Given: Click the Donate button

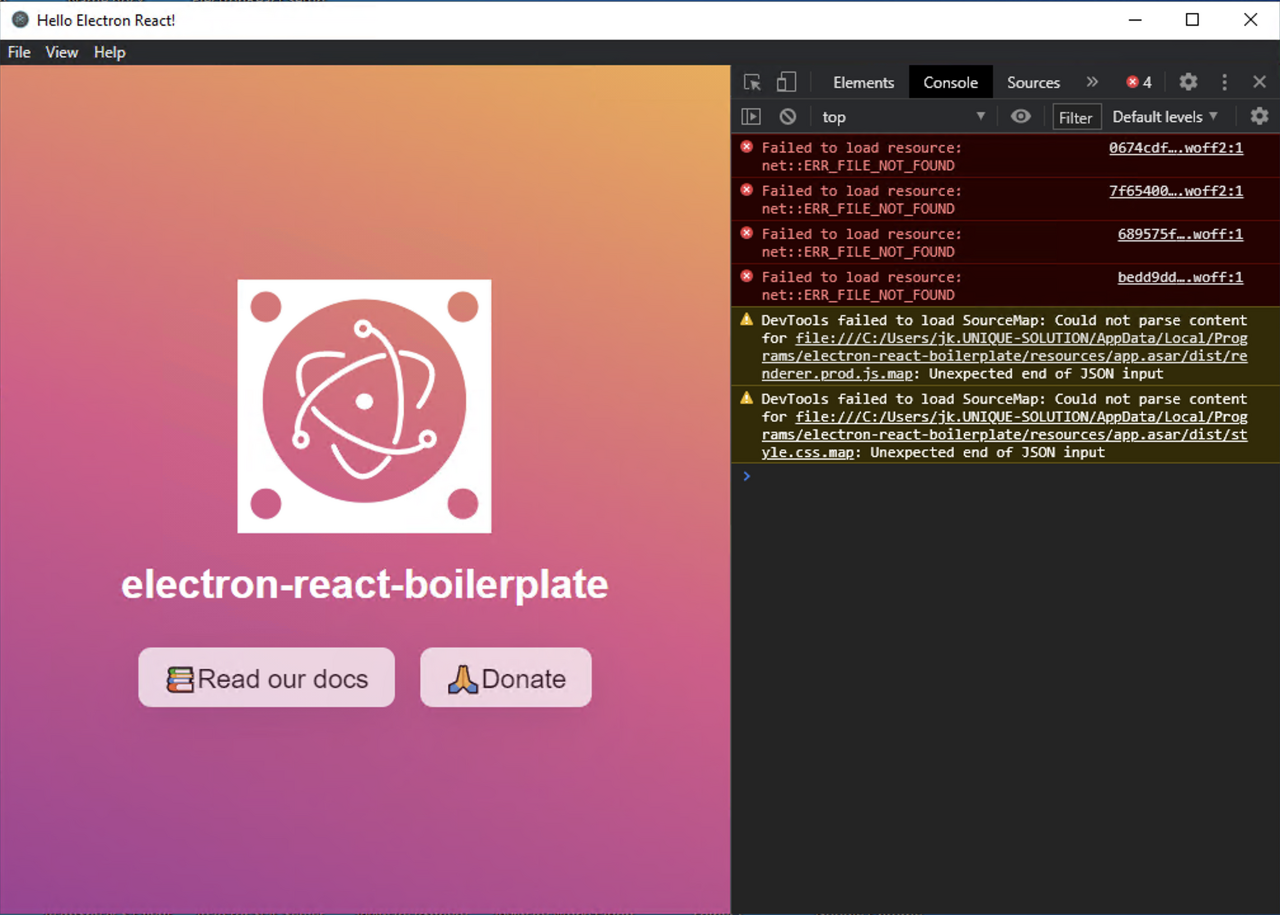Looking at the screenshot, I should [x=506, y=678].
